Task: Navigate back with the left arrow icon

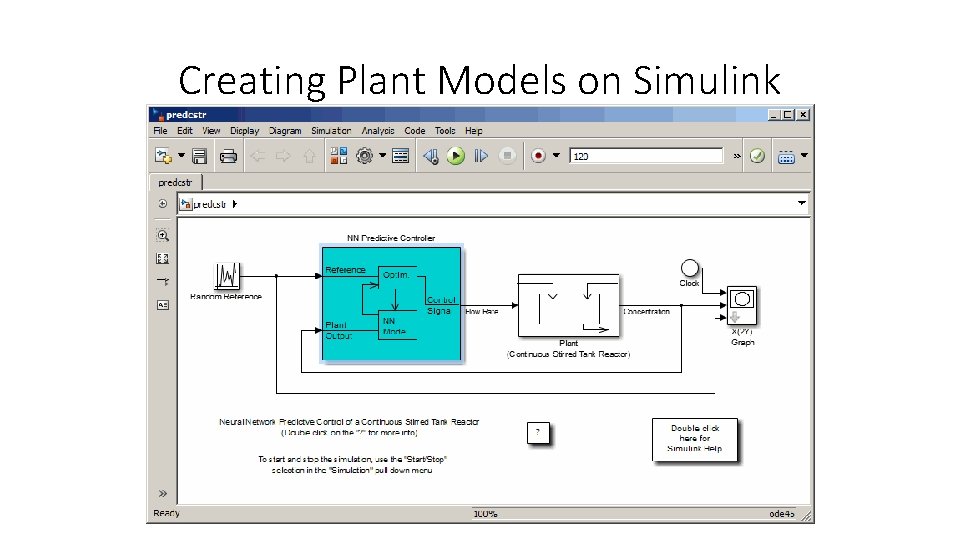Action: 258,156
